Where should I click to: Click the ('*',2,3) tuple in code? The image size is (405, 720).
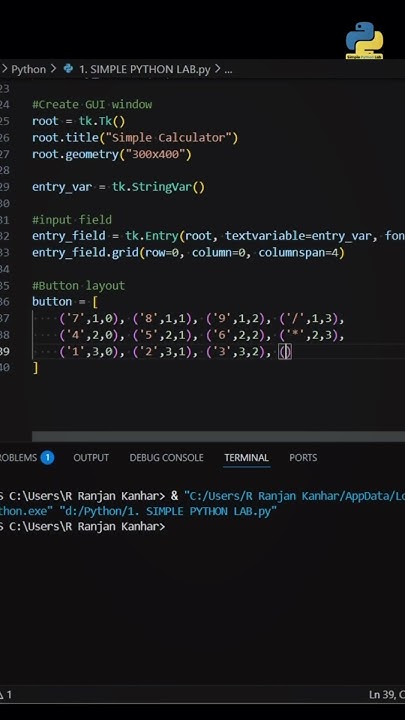click(x=309, y=335)
